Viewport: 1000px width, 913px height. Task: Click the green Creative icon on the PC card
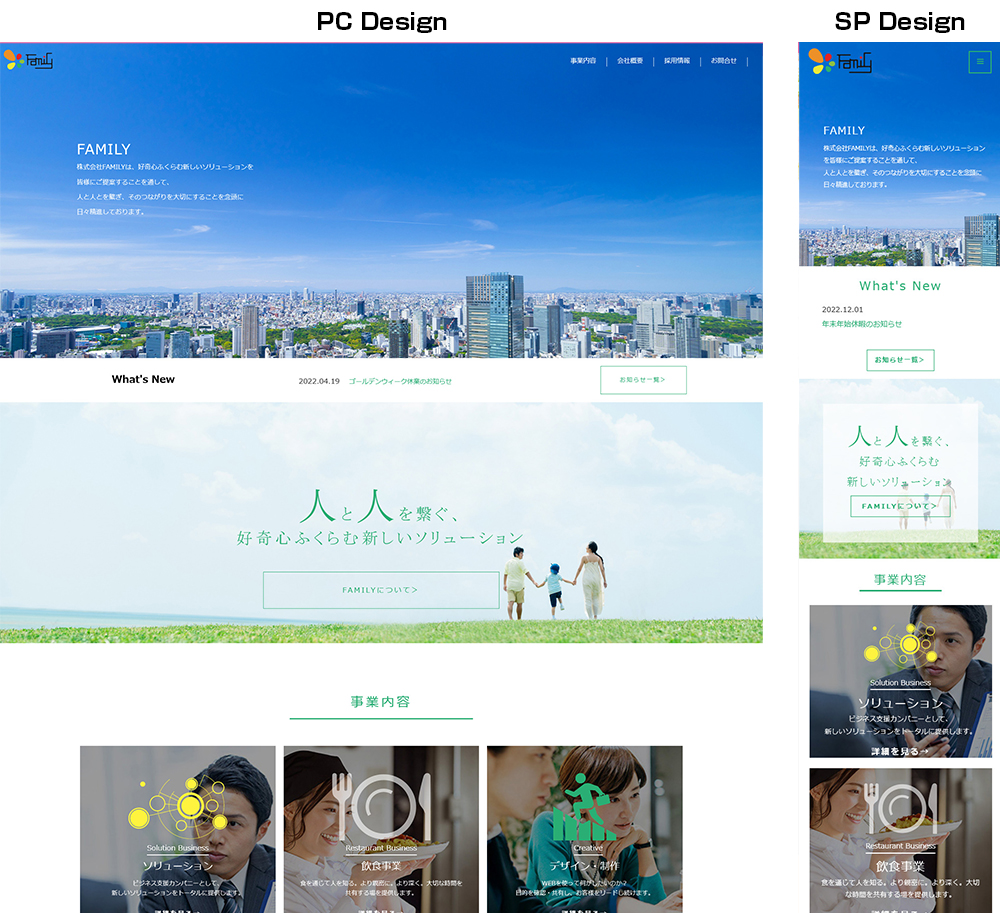[x=584, y=808]
